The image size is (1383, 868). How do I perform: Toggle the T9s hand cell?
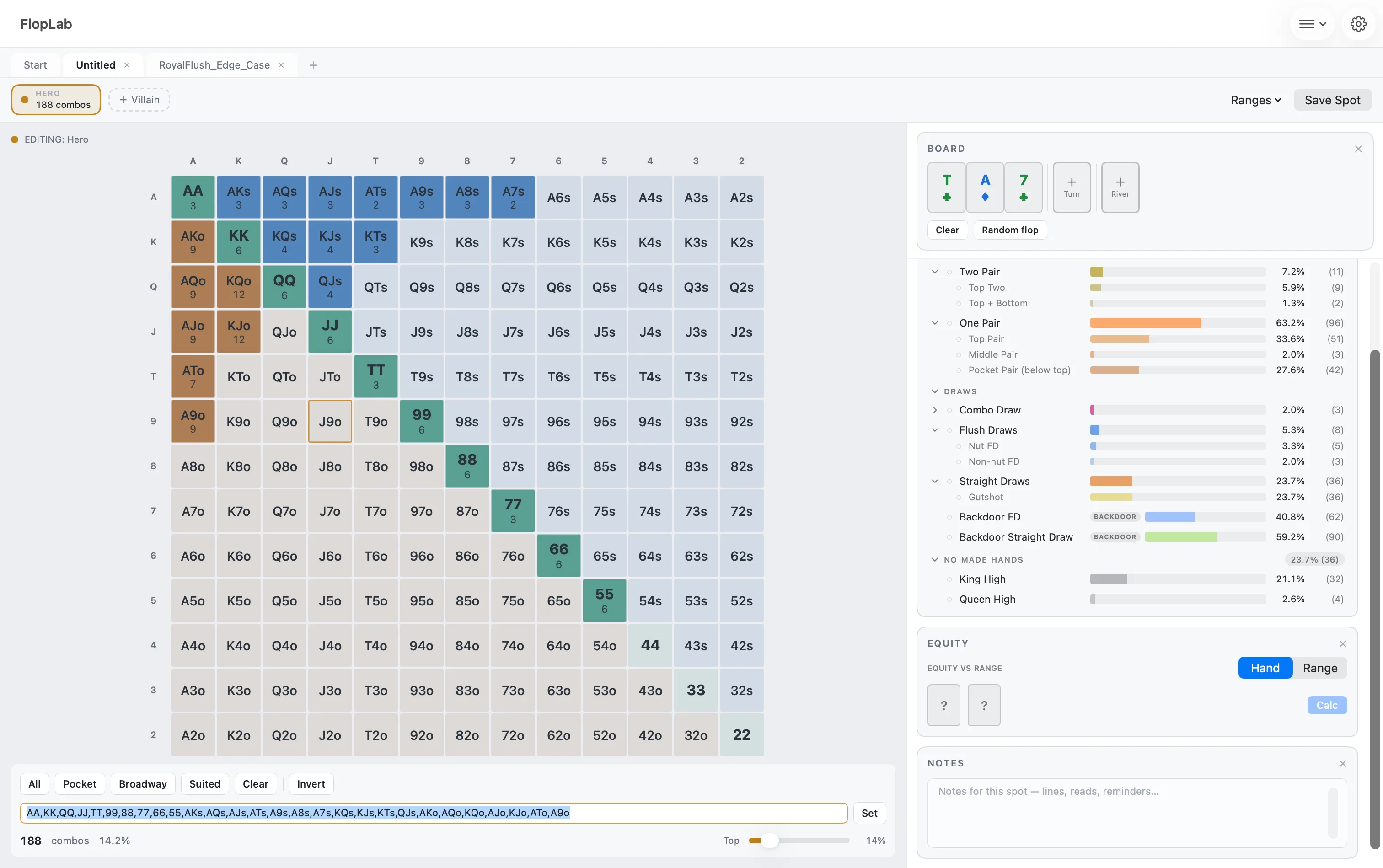pos(421,376)
